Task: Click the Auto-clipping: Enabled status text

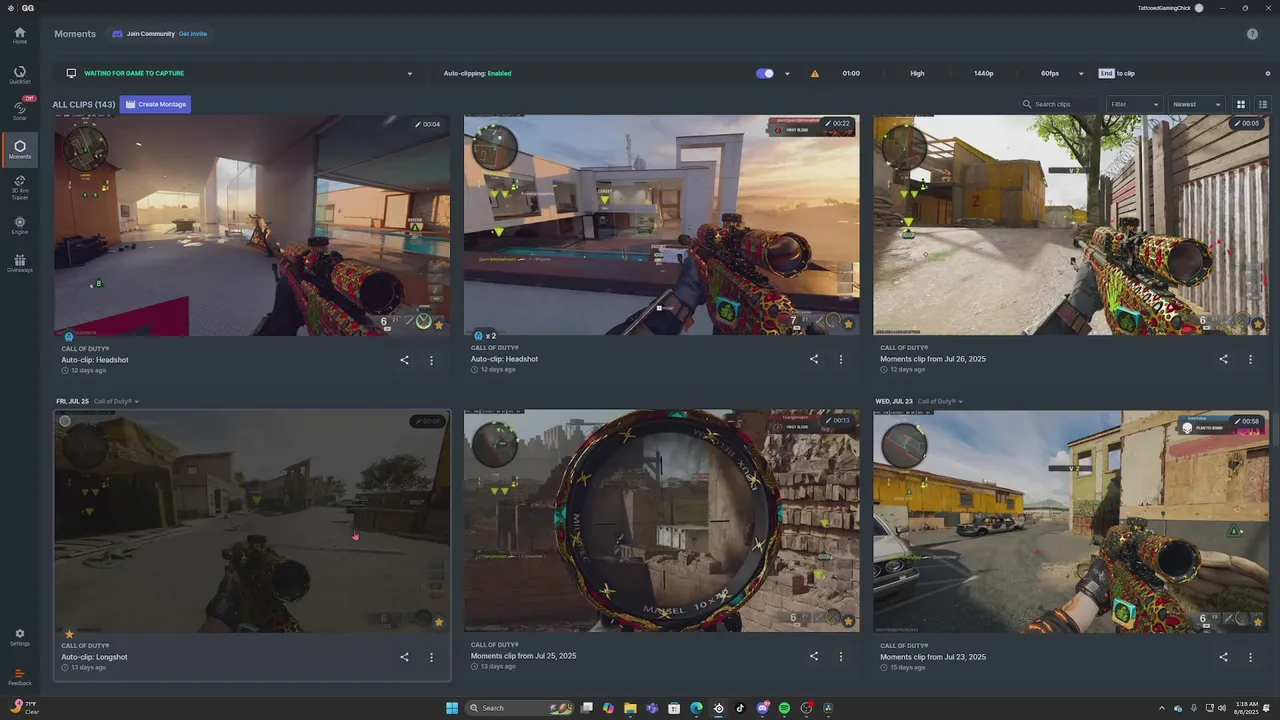Action: coord(477,73)
